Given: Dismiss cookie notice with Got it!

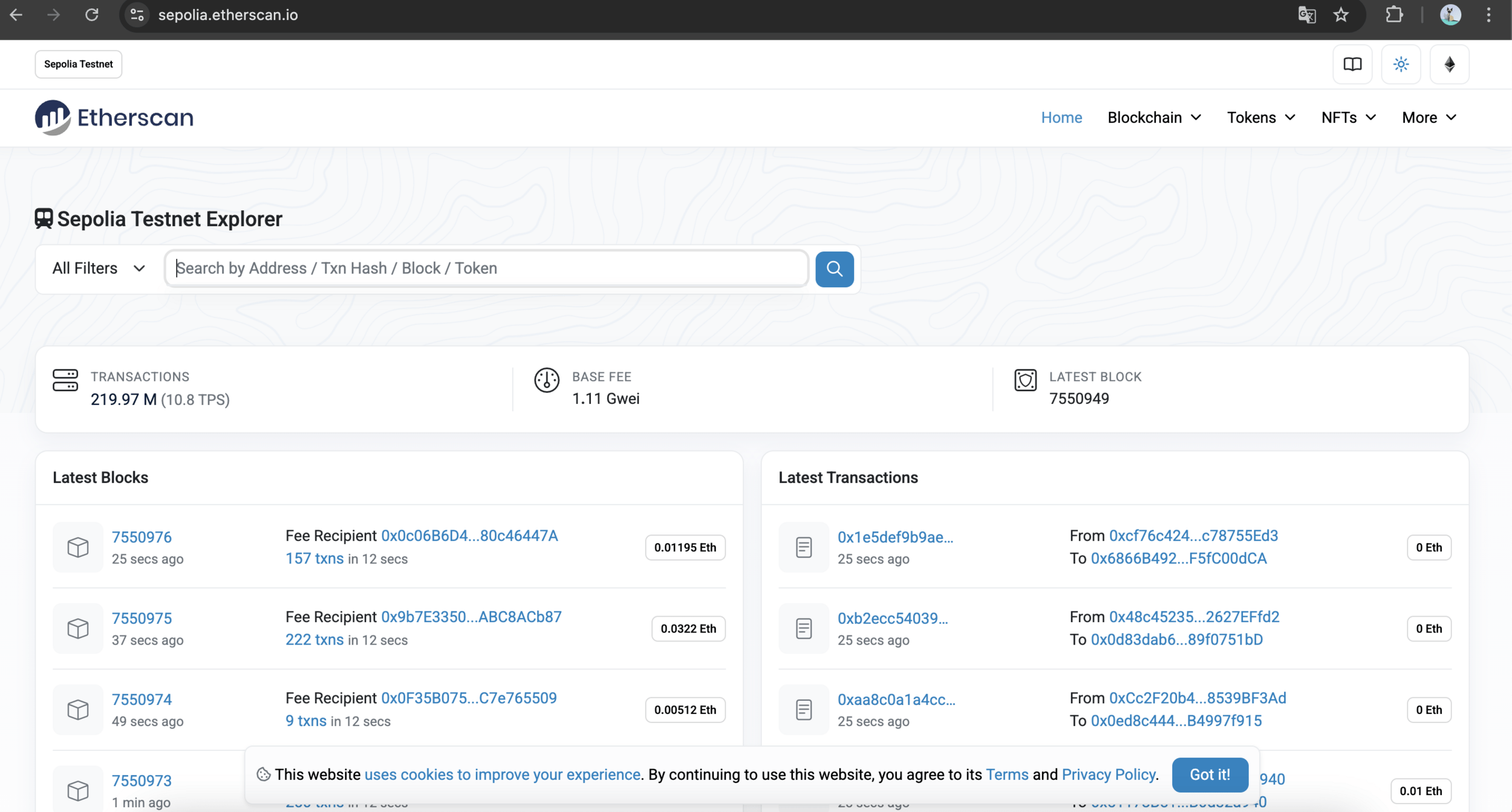Looking at the screenshot, I should point(1210,775).
